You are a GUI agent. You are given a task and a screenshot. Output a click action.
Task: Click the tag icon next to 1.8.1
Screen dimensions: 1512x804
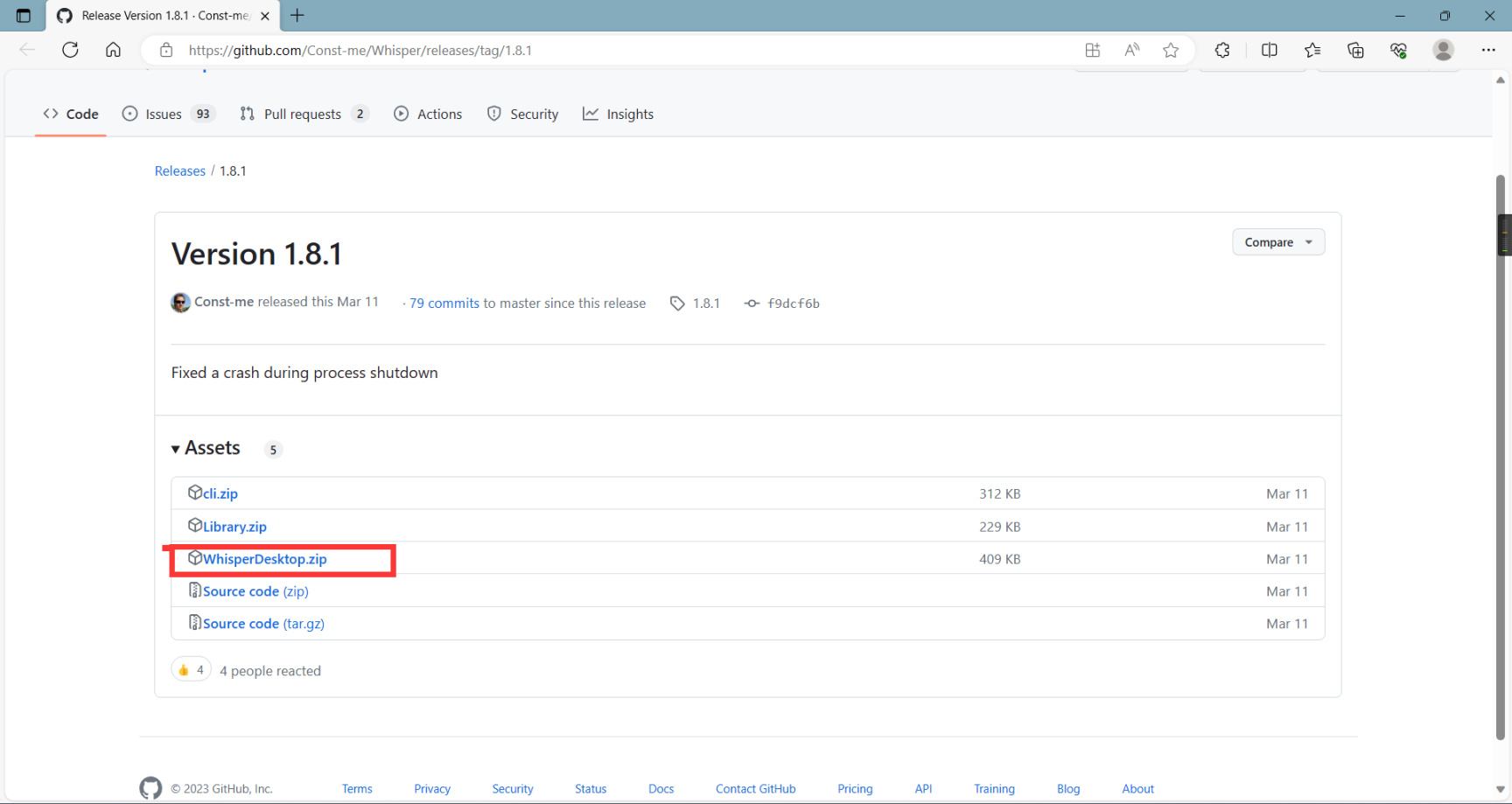[677, 304]
